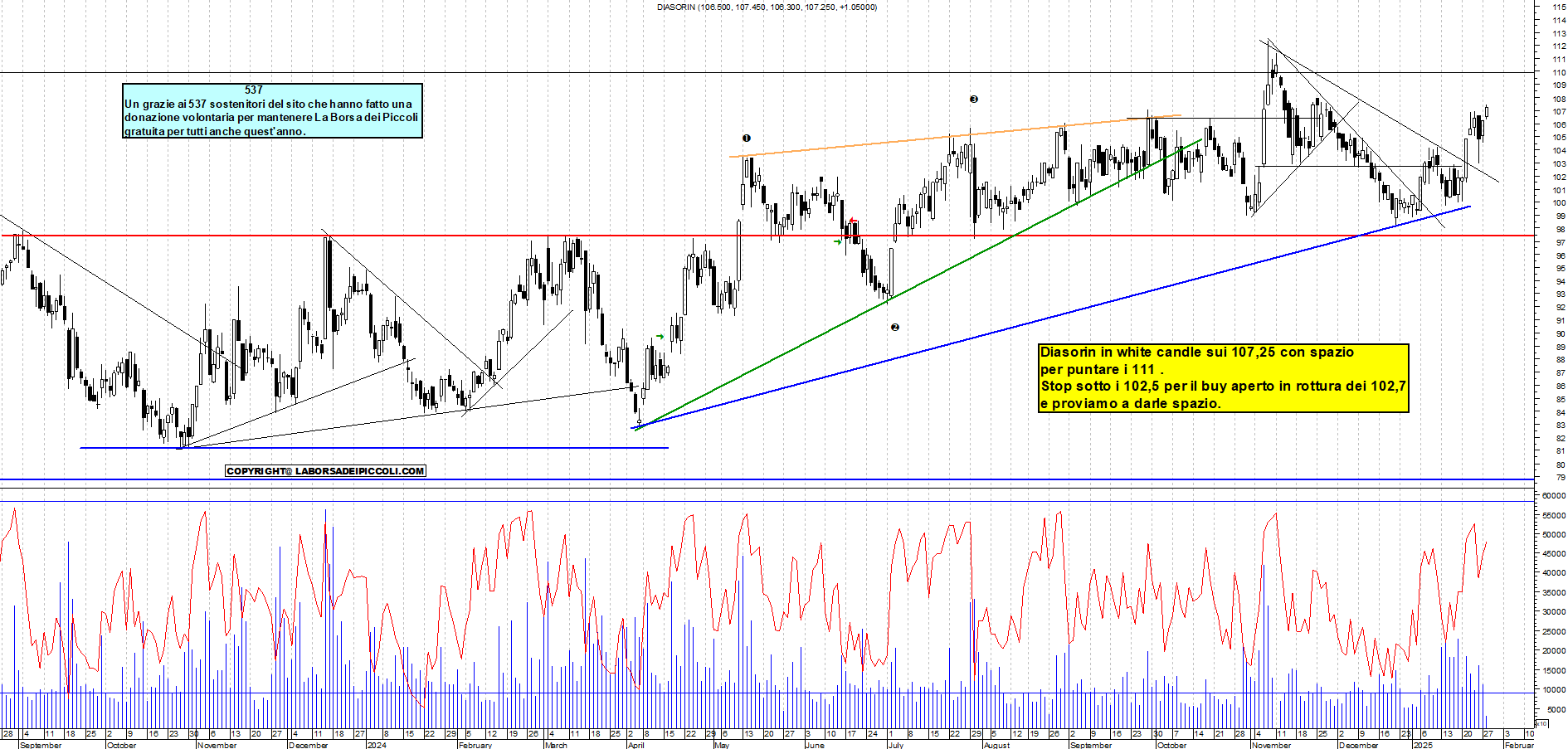Click volume axis value 45000
Image resolution: width=1568 pixels, height=749 pixels.
click(1554, 554)
